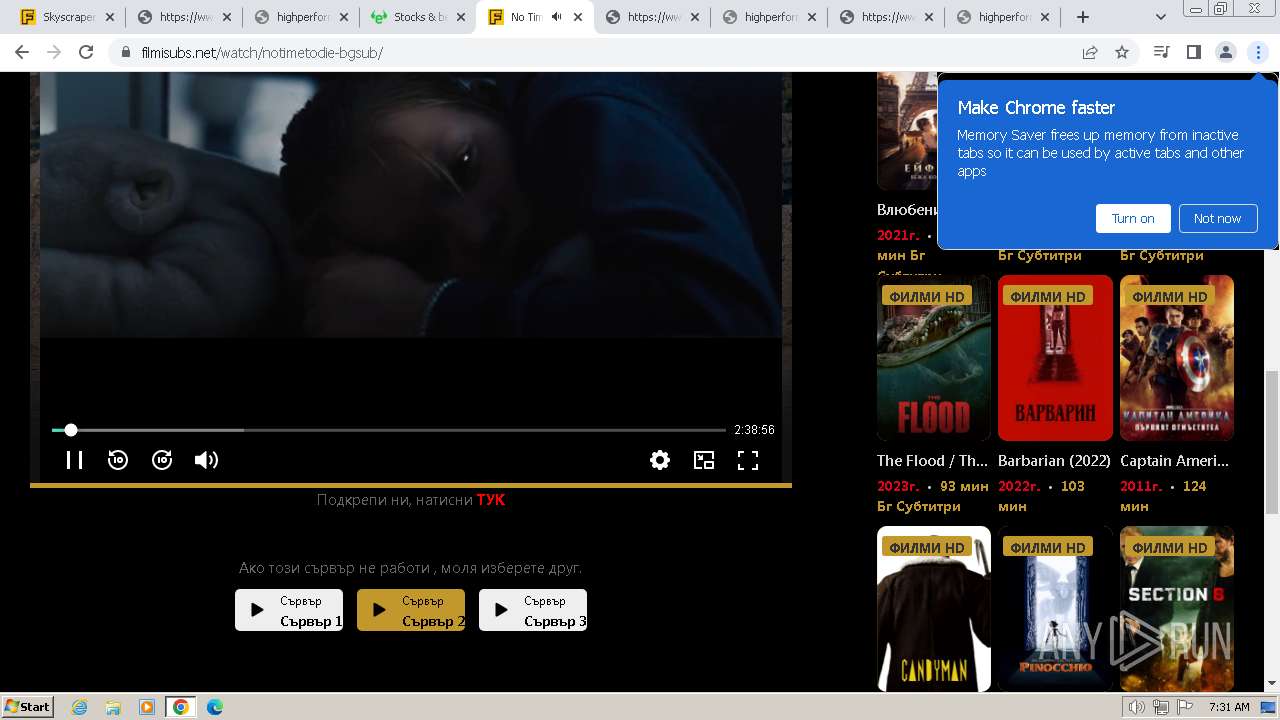
Task: Click Chrome taskbar icon
Action: coord(181,707)
